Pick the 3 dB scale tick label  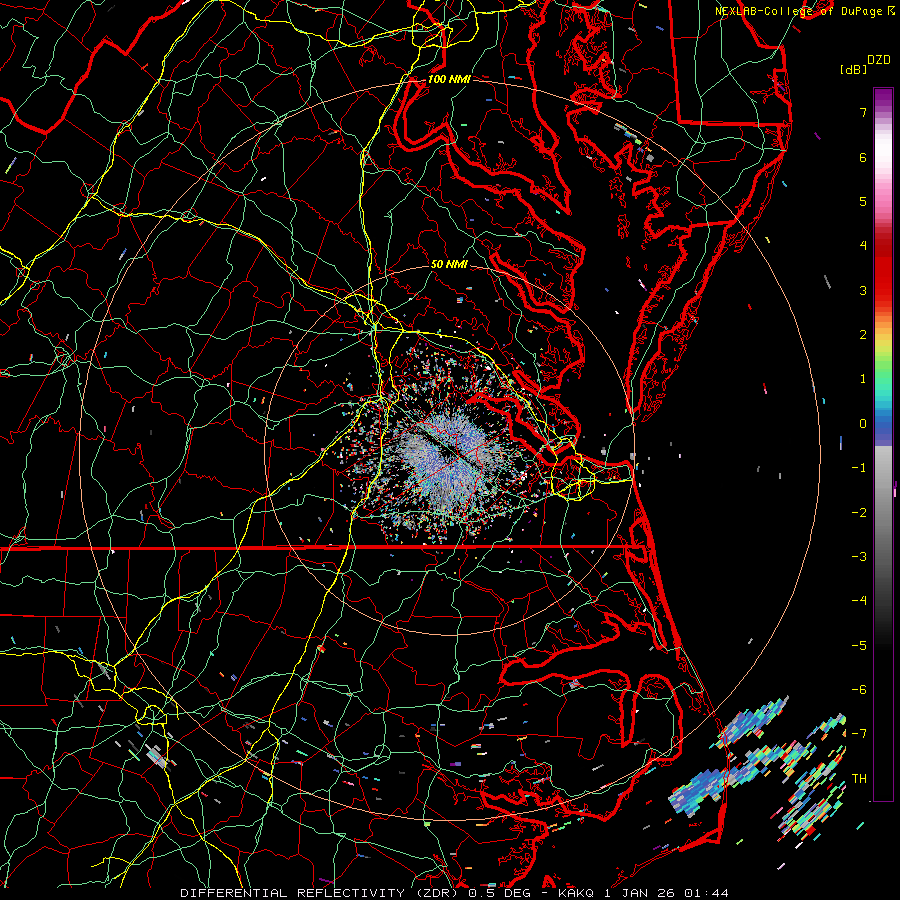863,290
